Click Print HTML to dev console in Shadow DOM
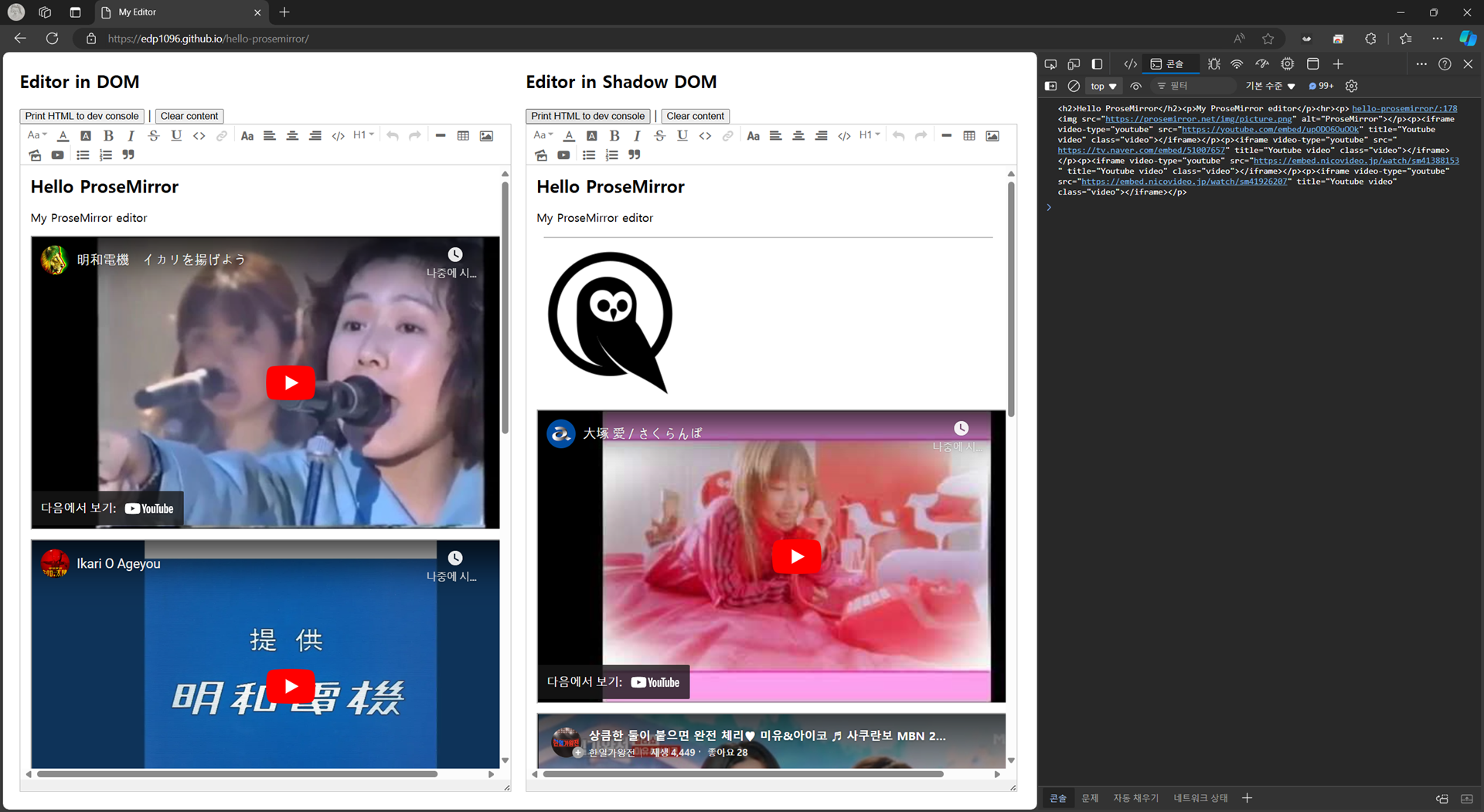Image resolution: width=1484 pixels, height=812 pixels. [x=587, y=116]
